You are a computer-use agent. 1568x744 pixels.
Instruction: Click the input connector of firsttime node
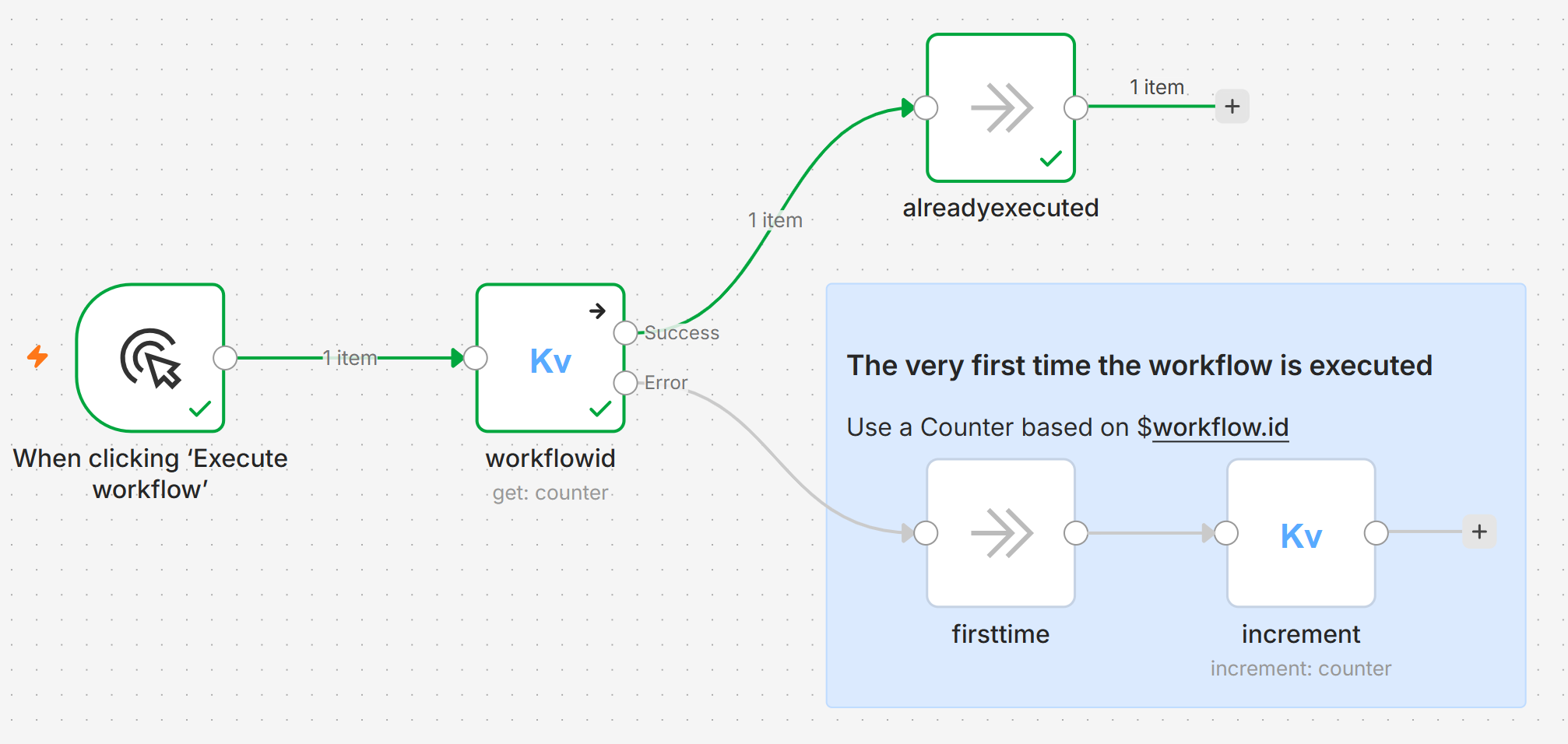point(926,533)
